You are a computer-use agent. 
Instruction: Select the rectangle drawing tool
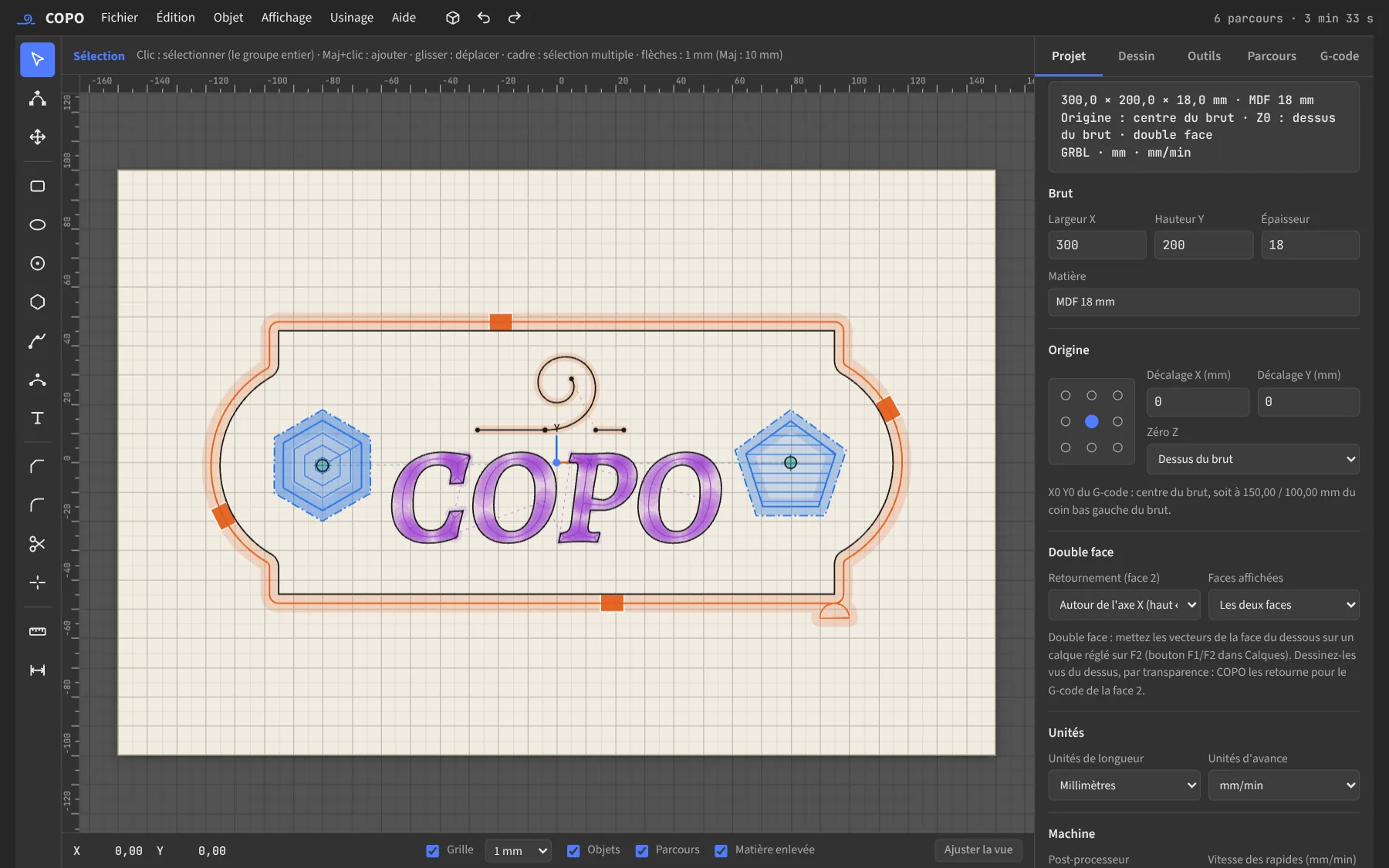tap(37, 186)
